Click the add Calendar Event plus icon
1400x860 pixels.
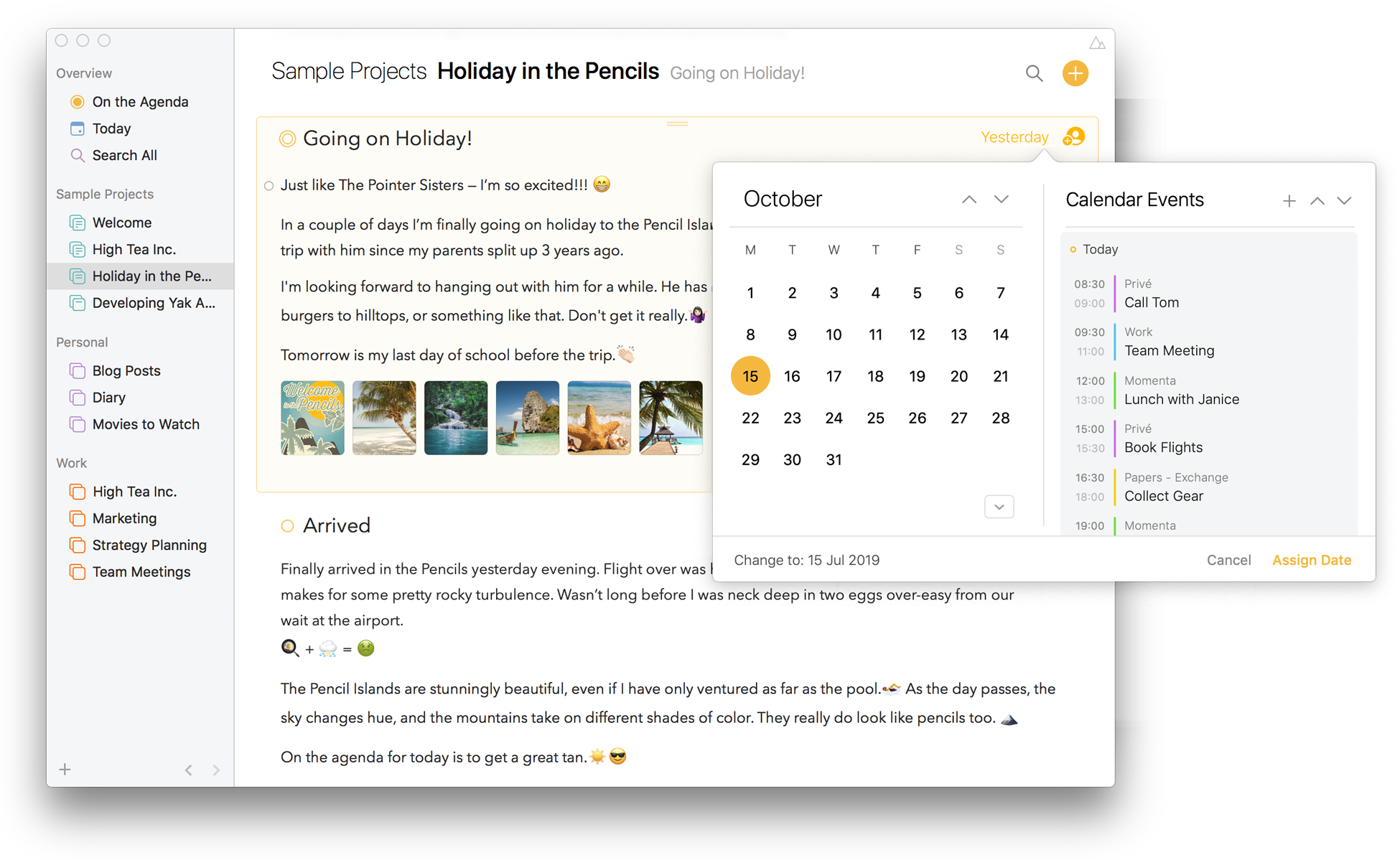(1290, 202)
